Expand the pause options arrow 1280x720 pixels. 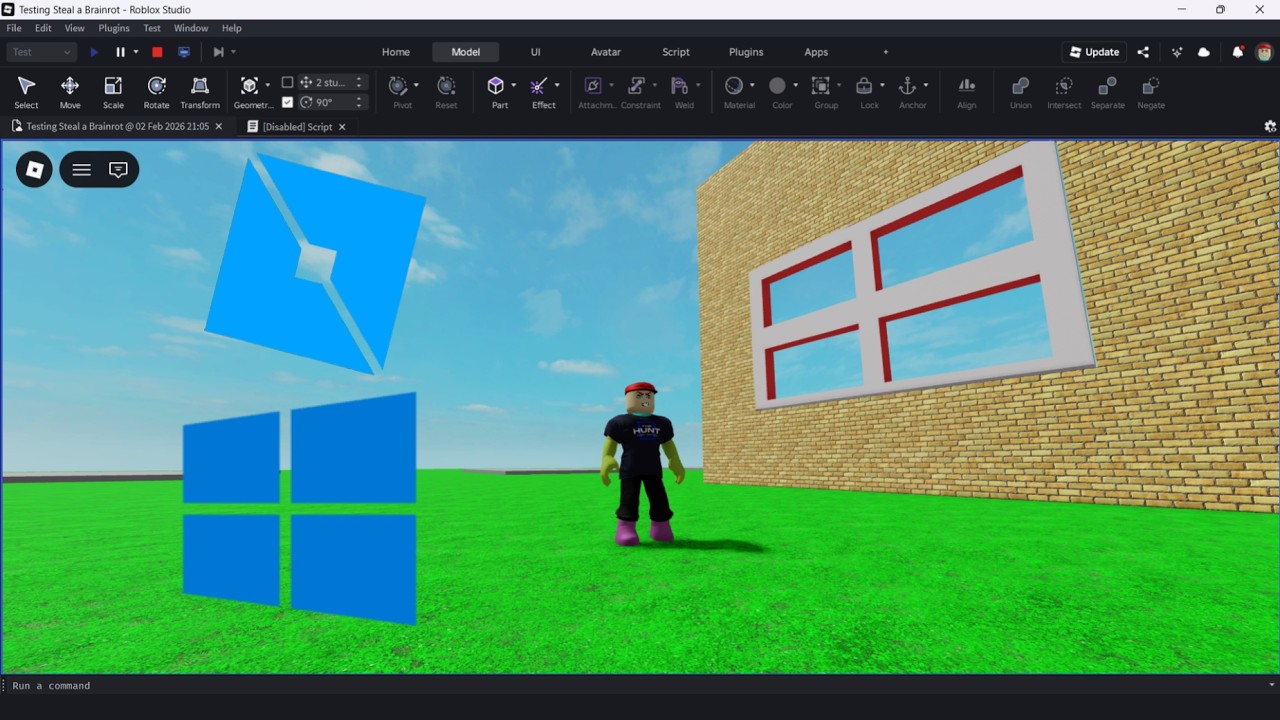pyautogui.click(x=136, y=52)
